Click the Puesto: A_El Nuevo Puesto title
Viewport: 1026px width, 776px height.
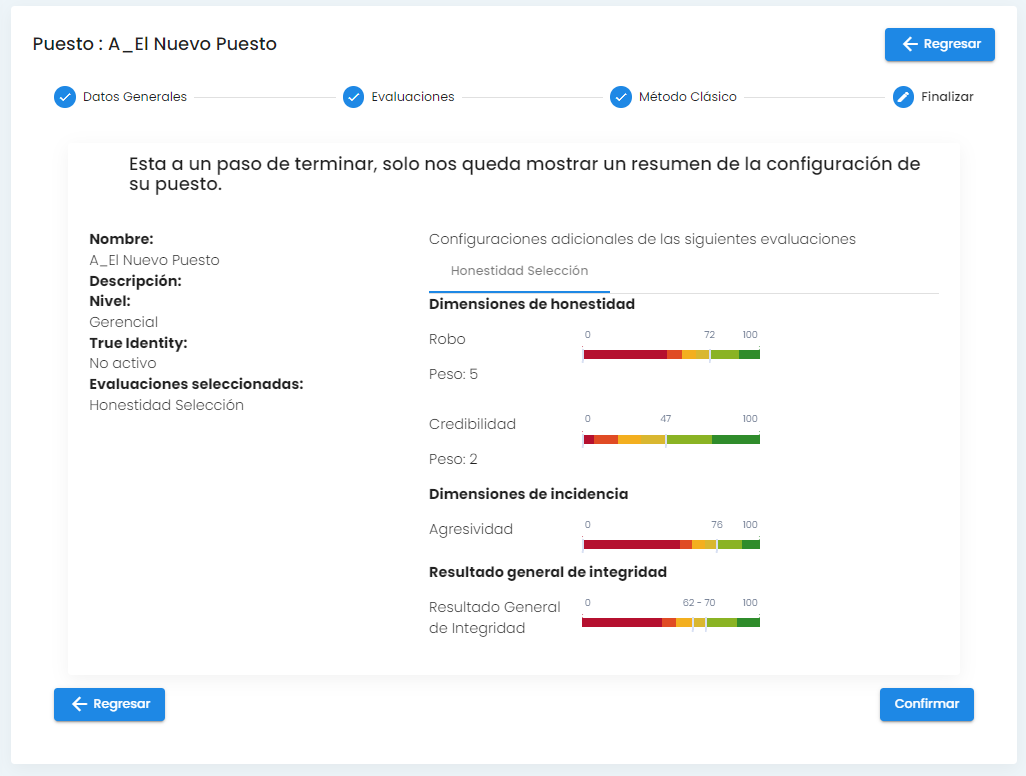click(155, 44)
